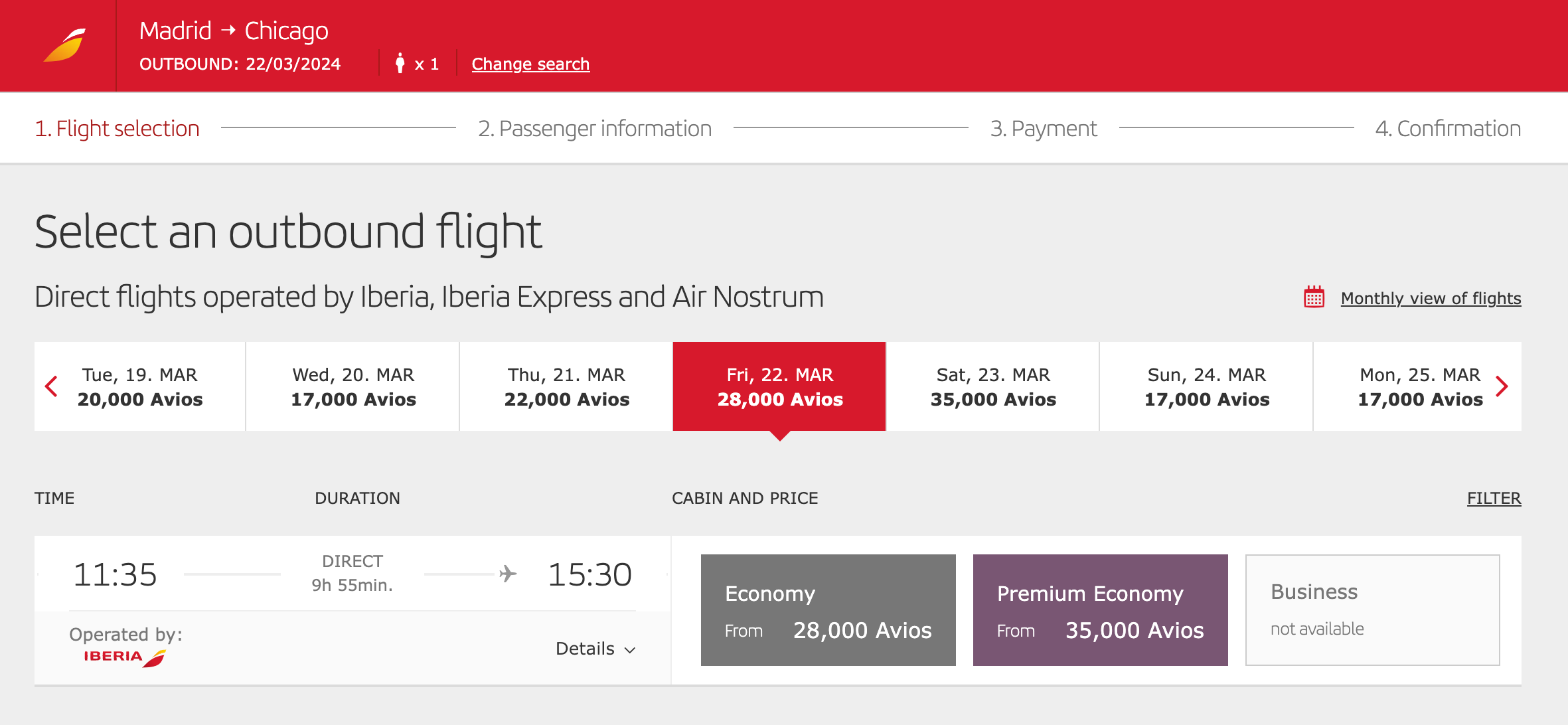Click the passenger count person icon
This screenshot has width=1568, height=725.
400,63
